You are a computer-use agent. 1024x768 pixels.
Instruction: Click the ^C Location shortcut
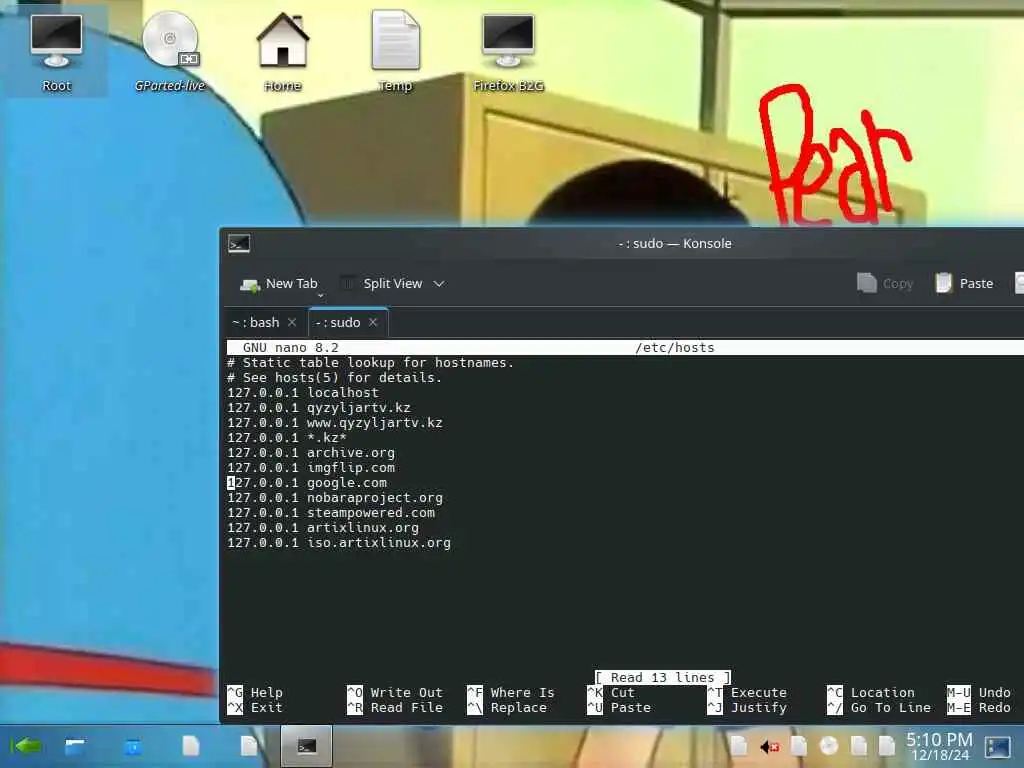(x=871, y=692)
